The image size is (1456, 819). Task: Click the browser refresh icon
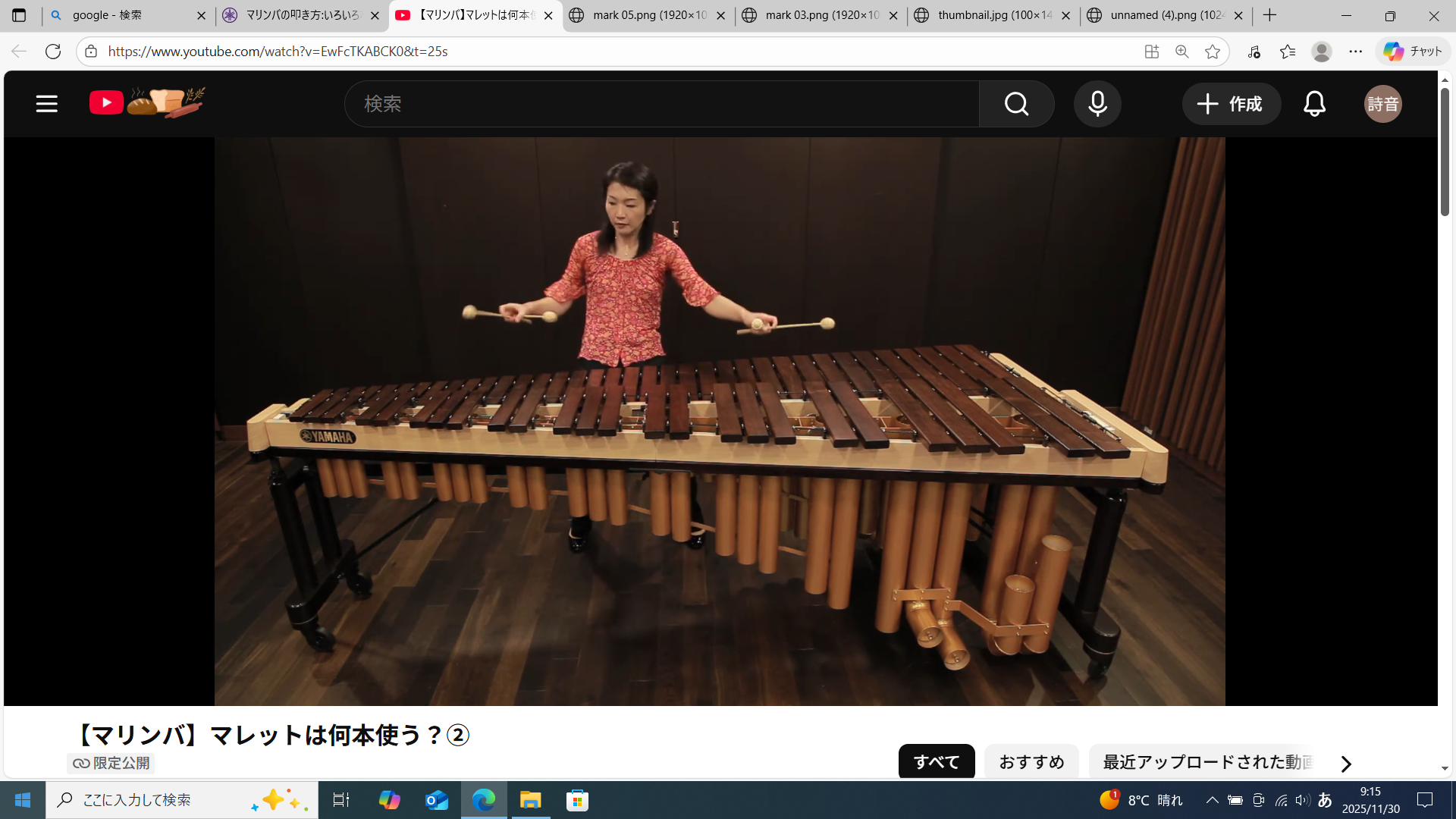(53, 52)
